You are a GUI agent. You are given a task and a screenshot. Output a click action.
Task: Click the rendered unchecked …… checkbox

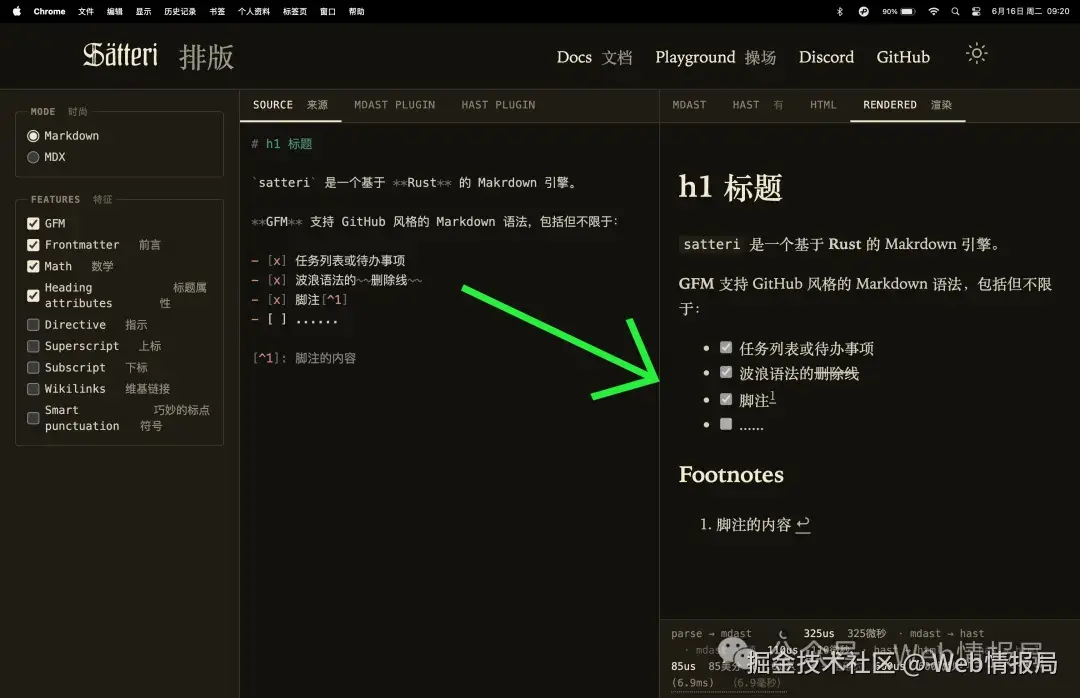(726, 424)
